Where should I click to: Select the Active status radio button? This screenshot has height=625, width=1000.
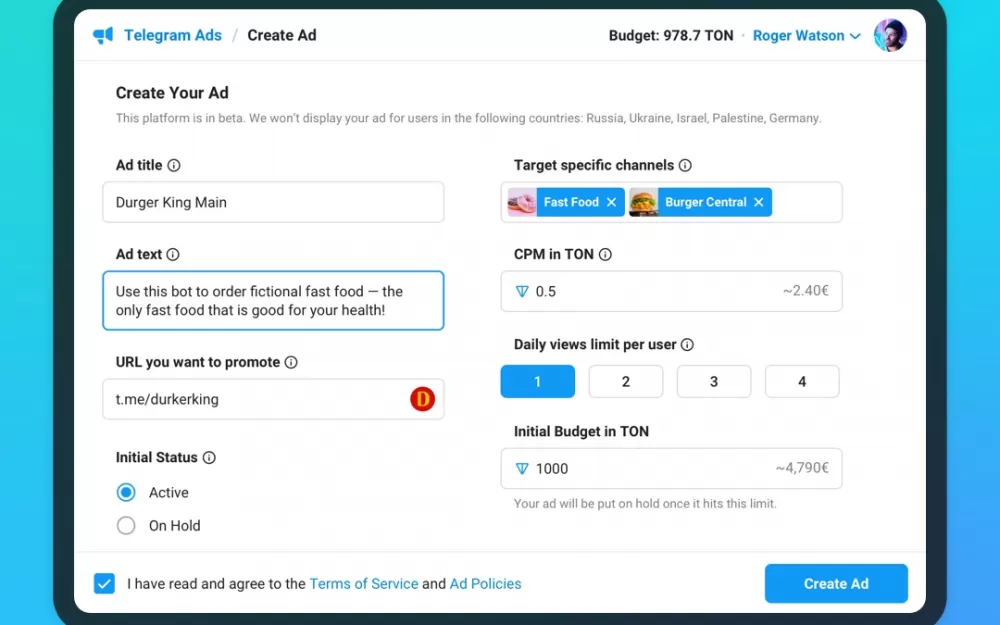[126, 493]
